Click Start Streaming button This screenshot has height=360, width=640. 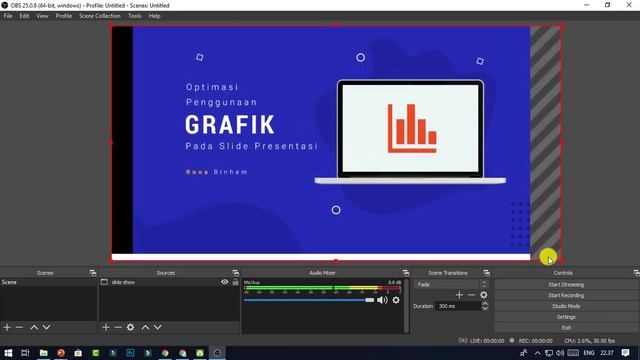(566, 284)
